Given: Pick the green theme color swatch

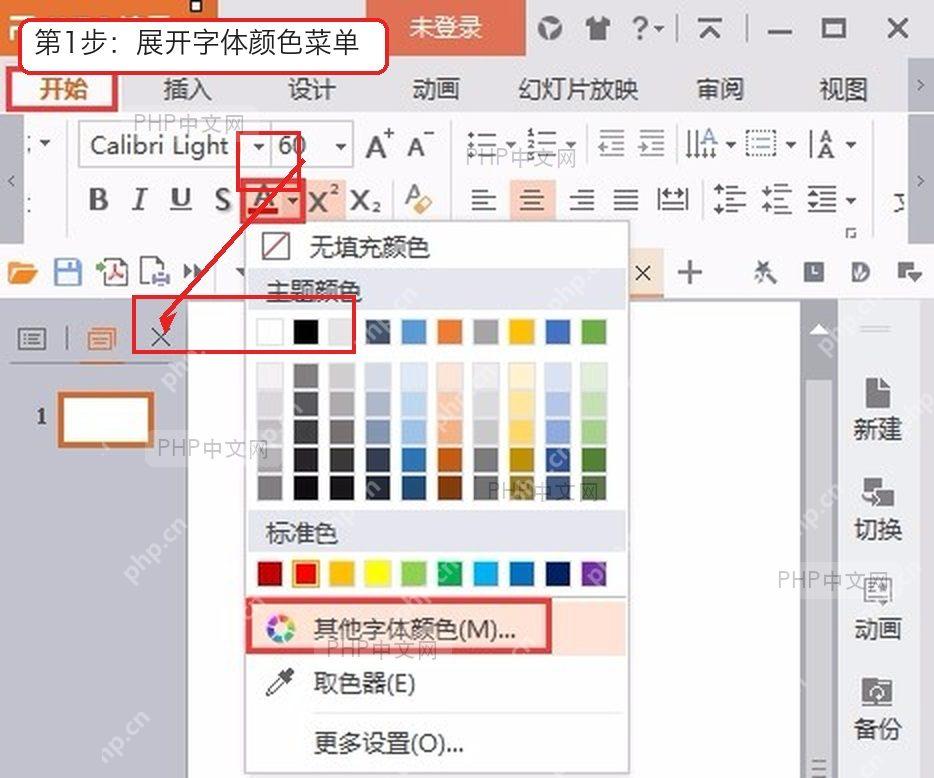Looking at the screenshot, I should pos(593,332).
